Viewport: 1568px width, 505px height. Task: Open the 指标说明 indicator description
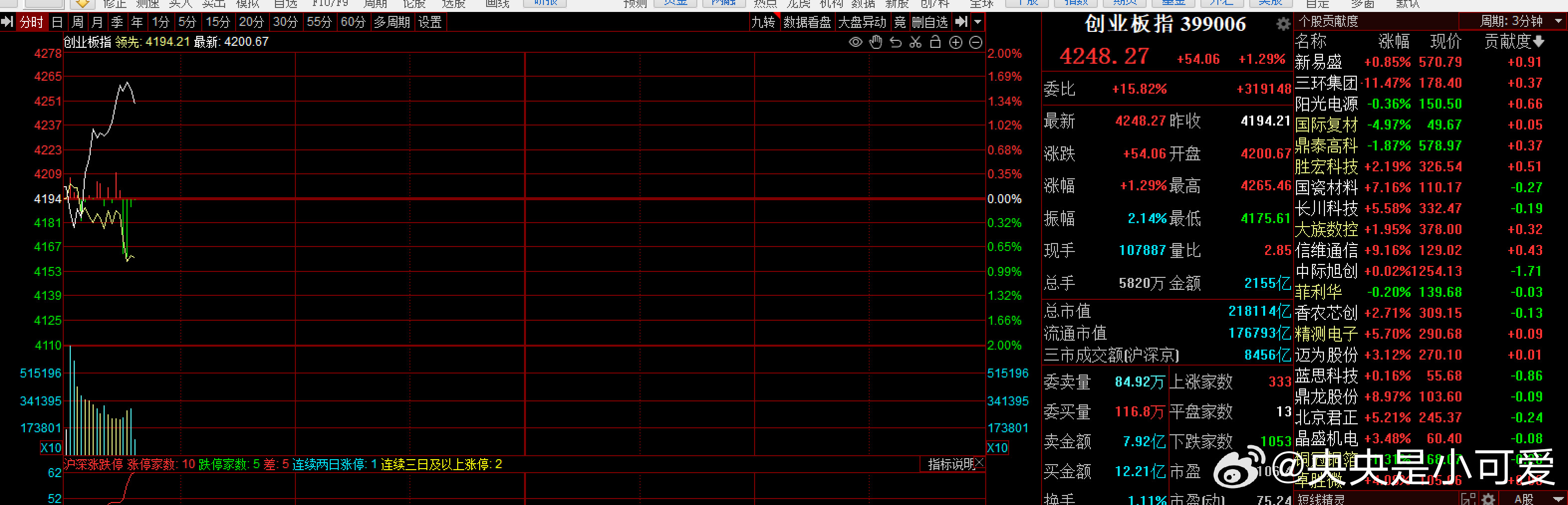click(x=951, y=464)
